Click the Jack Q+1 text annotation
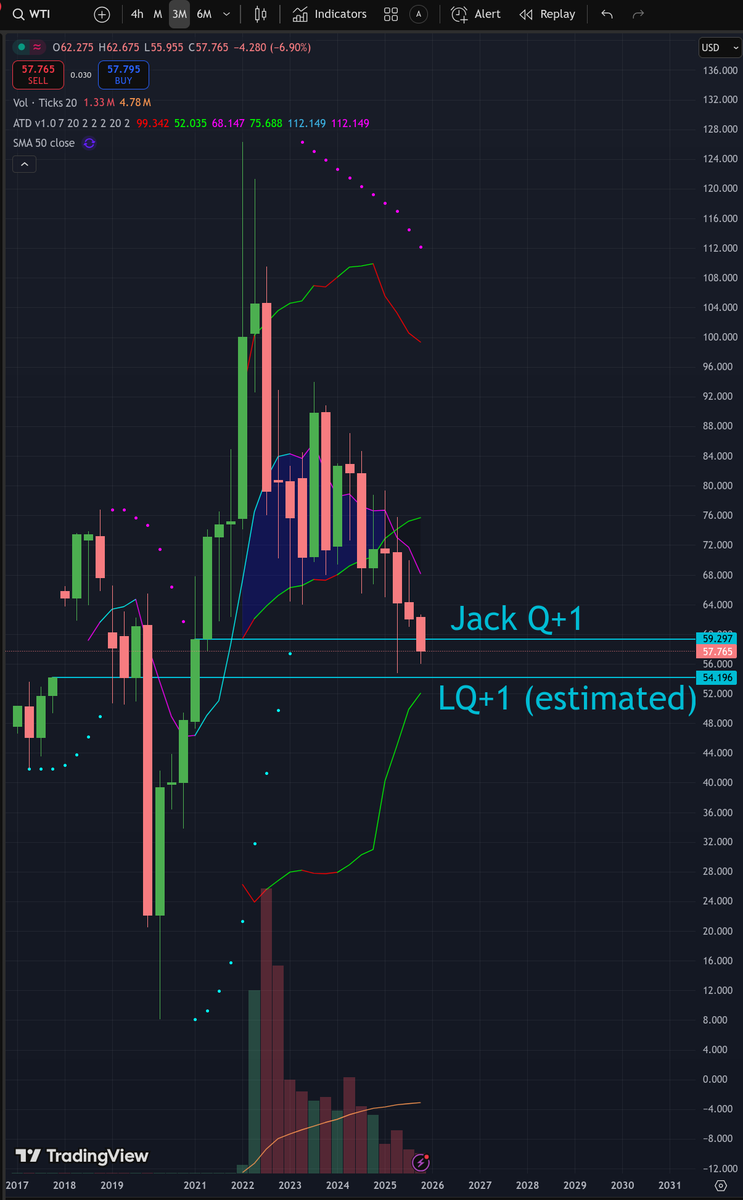Image resolution: width=743 pixels, height=1200 pixels. (517, 619)
